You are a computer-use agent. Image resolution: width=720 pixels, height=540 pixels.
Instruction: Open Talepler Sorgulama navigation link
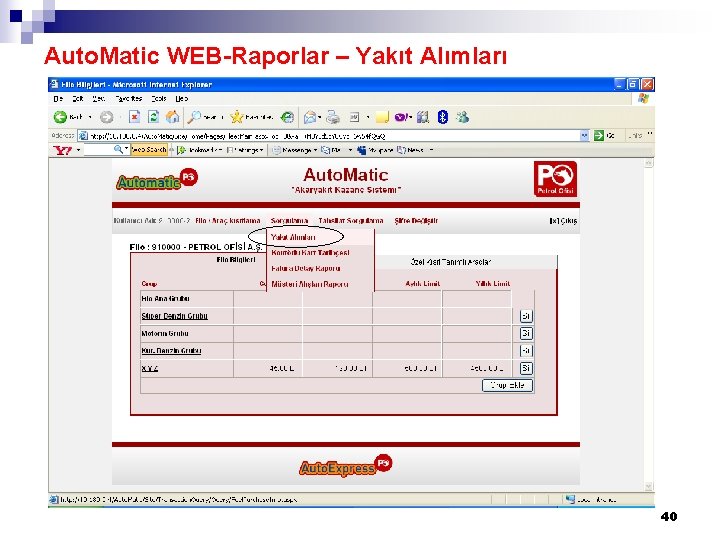(x=351, y=221)
